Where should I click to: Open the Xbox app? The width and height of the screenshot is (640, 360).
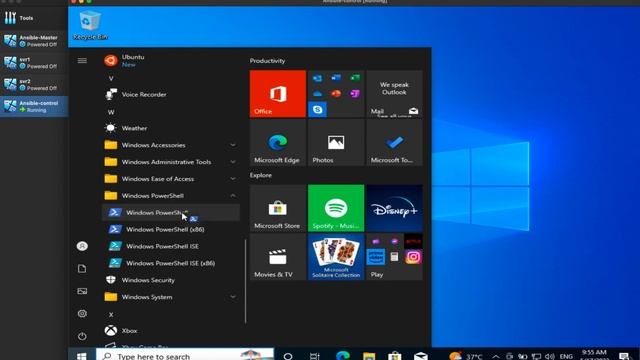pos(171,331)
